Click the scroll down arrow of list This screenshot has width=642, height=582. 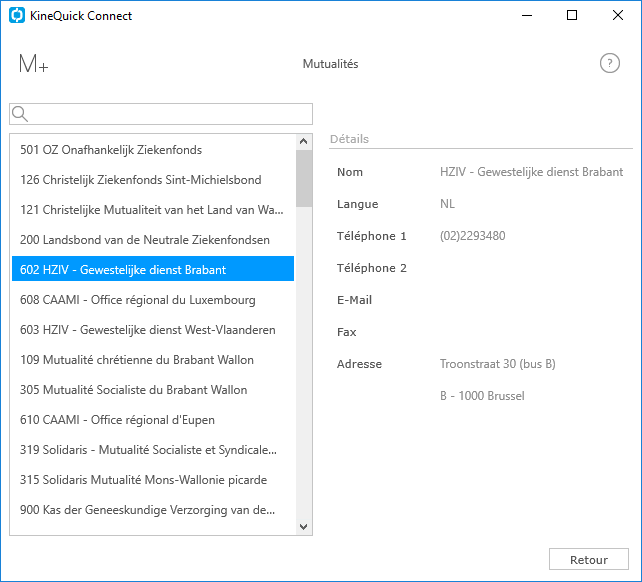pyautogui.click(x=303, y=527)
